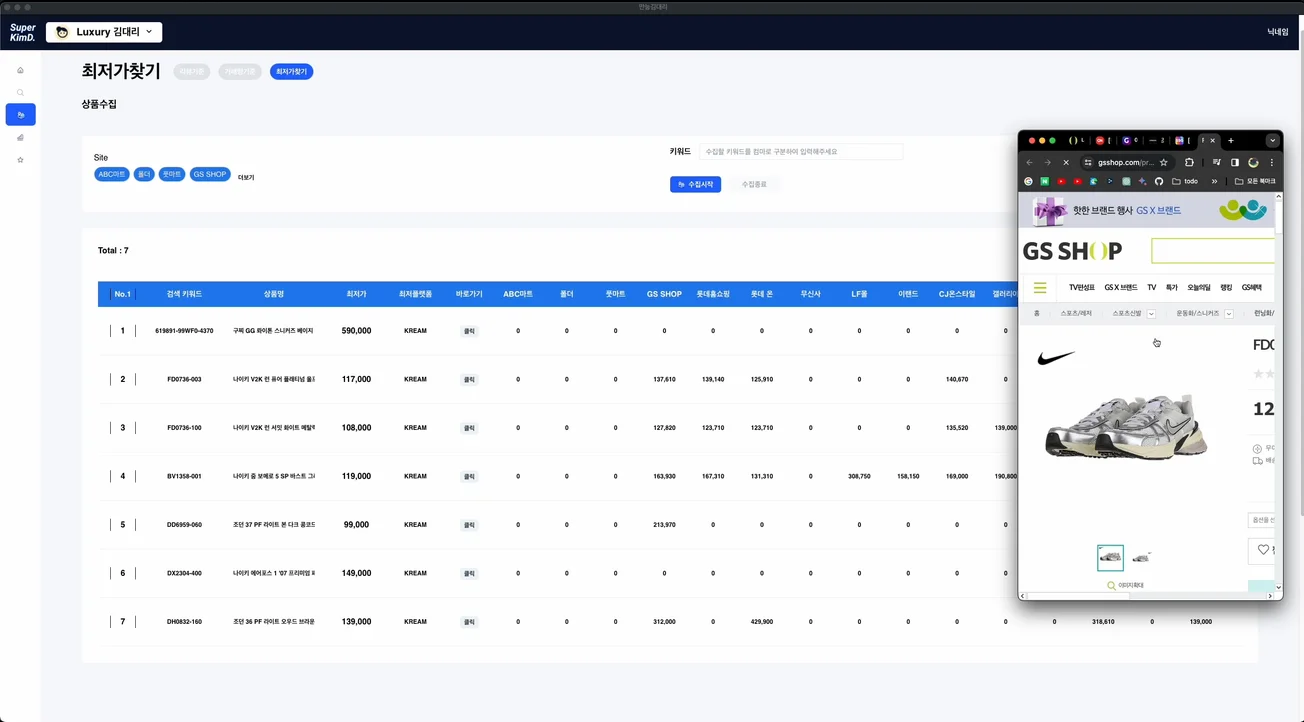
Task: Expand the 스포츠신발 breadcrumb dropdown
Action: click(1151, 314)
